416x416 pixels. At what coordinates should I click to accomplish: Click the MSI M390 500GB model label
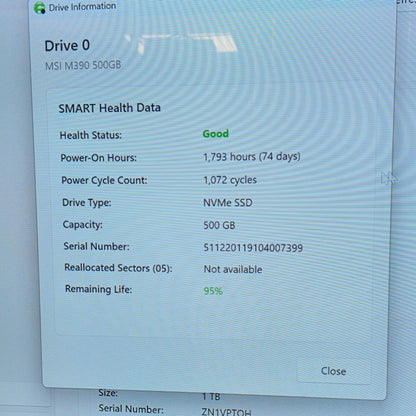(83, 65)
